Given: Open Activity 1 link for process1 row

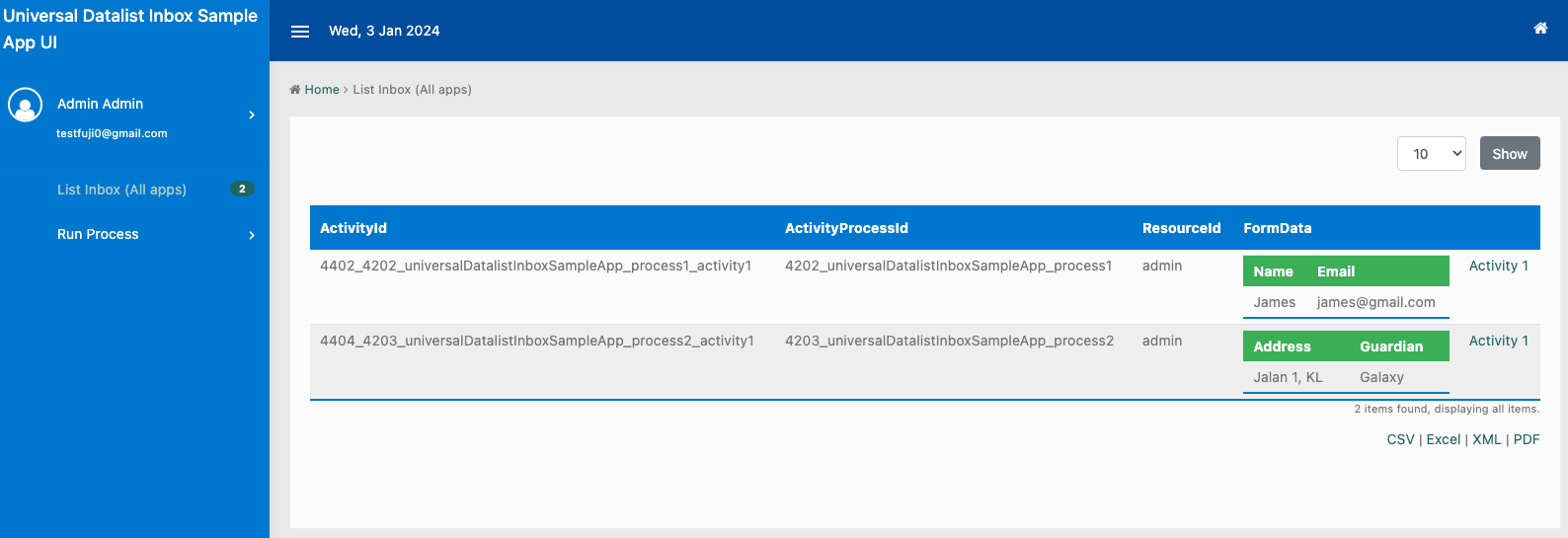Looking at the screenshot, I should coord(1498,266).
